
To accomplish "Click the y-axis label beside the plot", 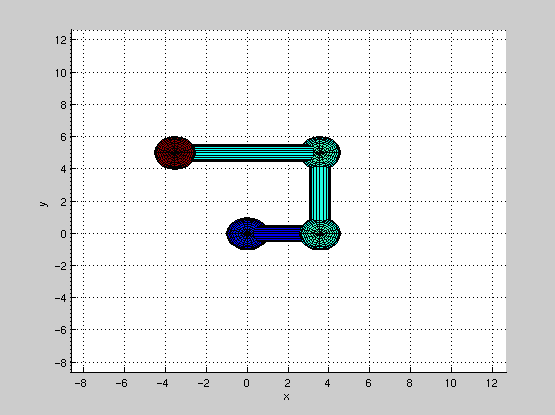I will [43, 204].
